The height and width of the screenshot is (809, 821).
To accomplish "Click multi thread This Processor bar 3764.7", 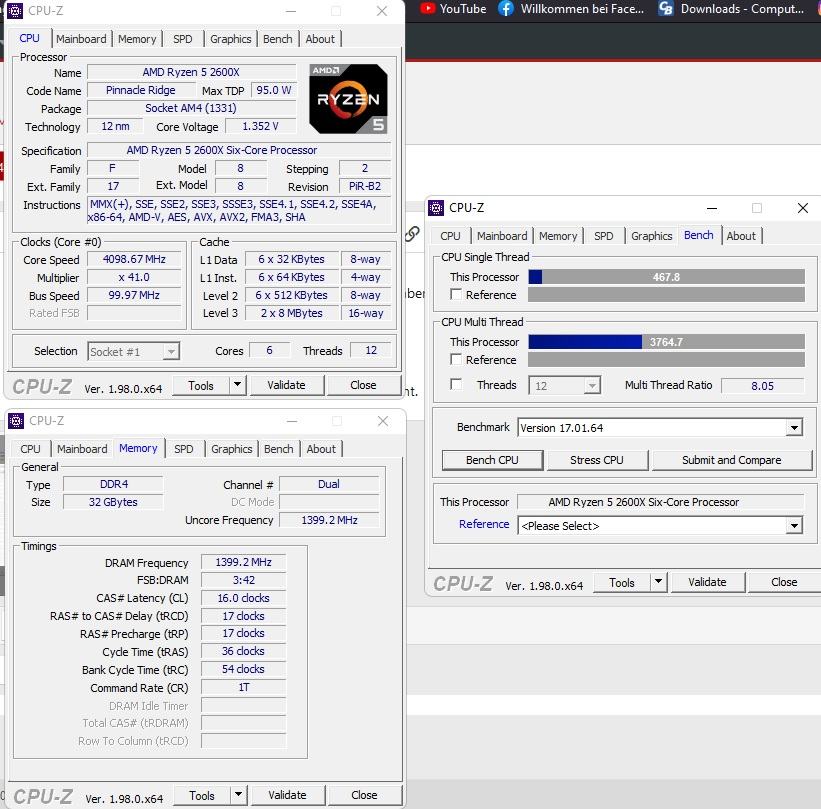I will point(666,341).
